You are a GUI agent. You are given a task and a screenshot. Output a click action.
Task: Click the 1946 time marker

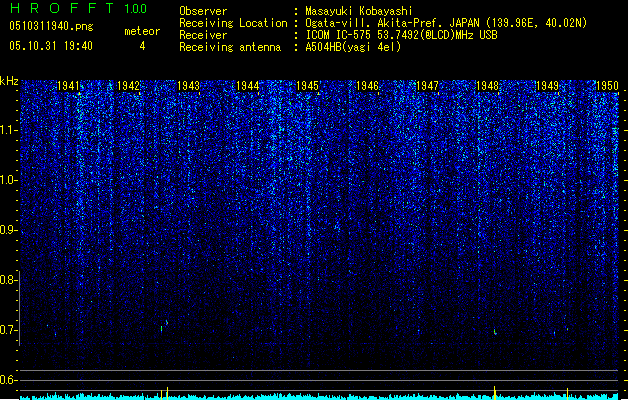pyautogui.click(x=367, y=86)
